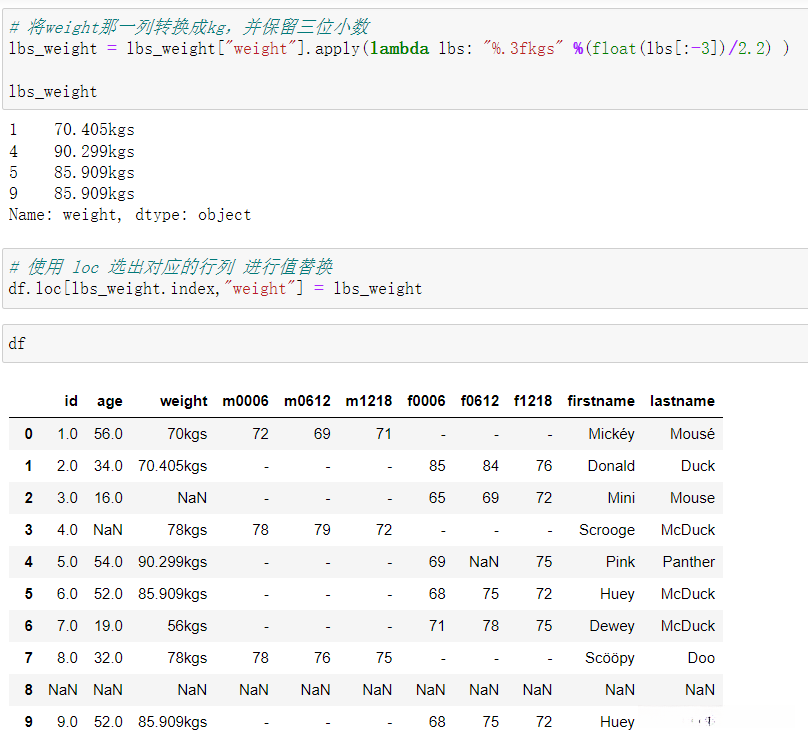Click the 'age' column header
The image size is (808, 737).
(110, 401)
